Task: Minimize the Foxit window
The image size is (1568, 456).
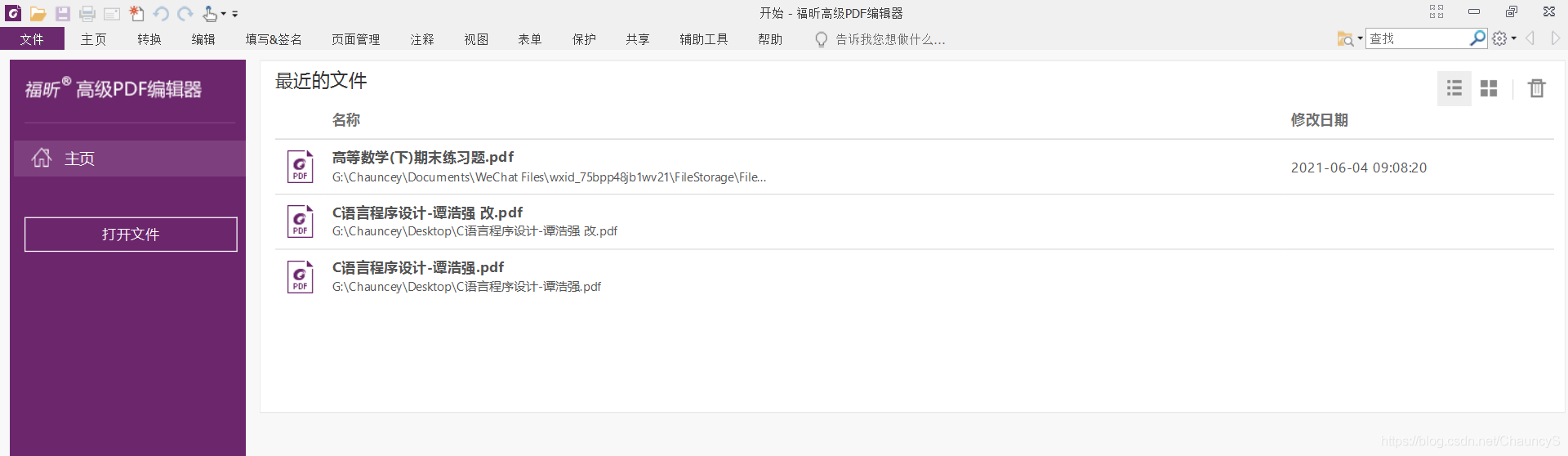Action: tap(1474, 11)
